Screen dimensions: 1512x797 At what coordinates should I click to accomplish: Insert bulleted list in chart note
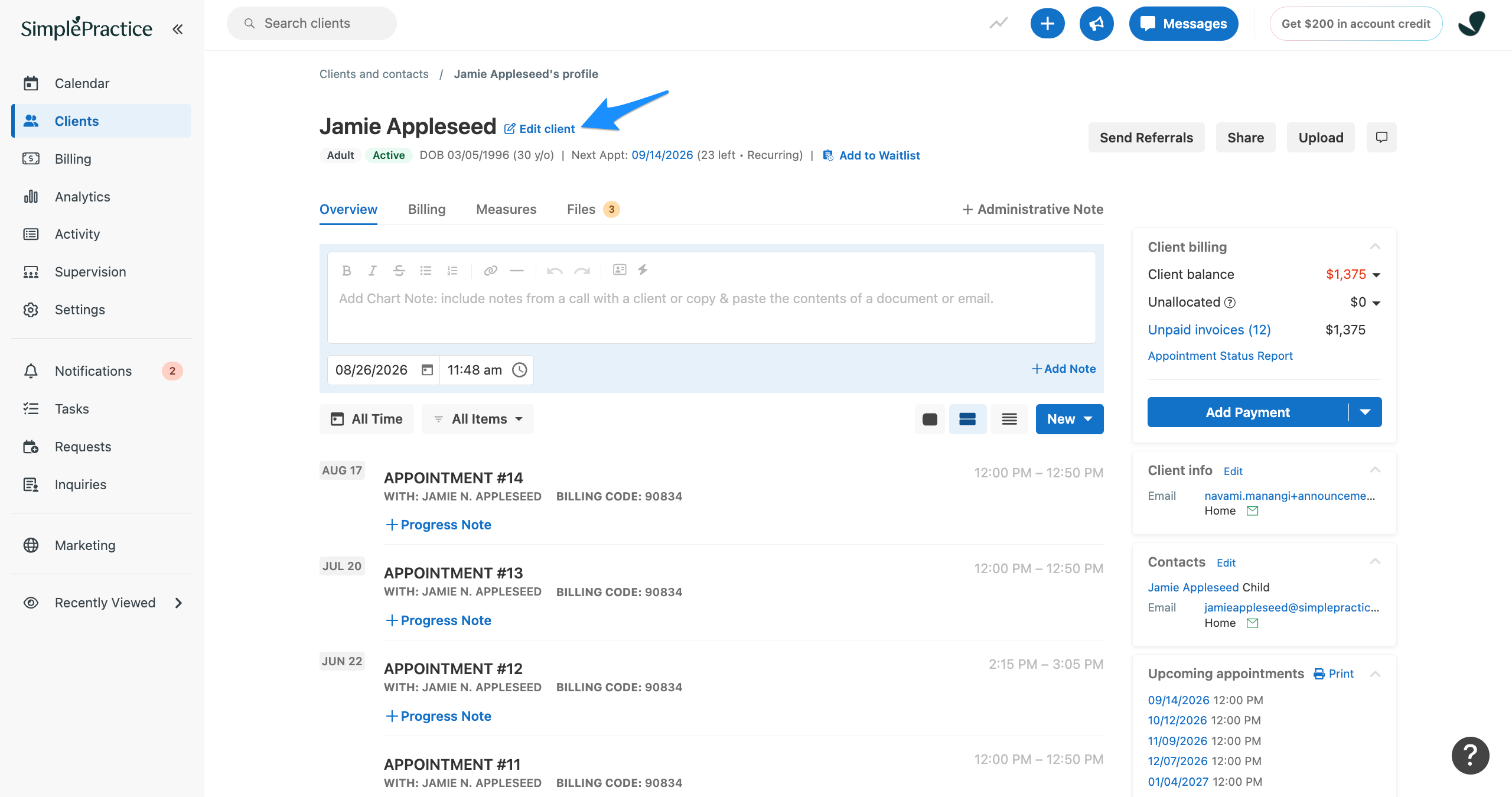point(425,271)
